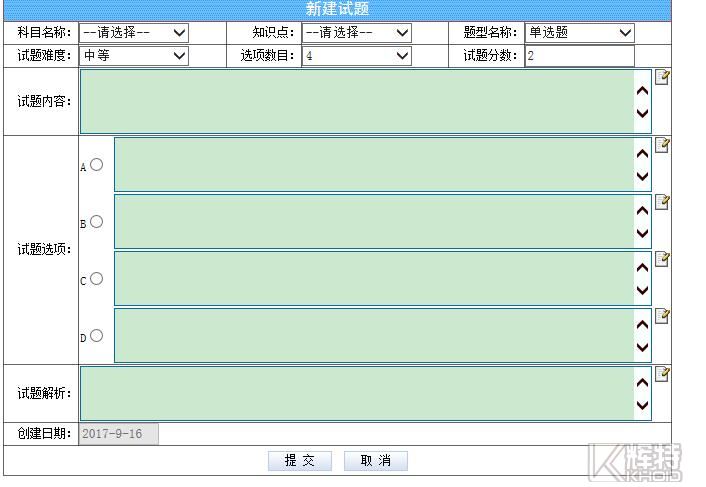Mark option C radio button
Screen dimensions: 706x487
(x=96, y=279)
